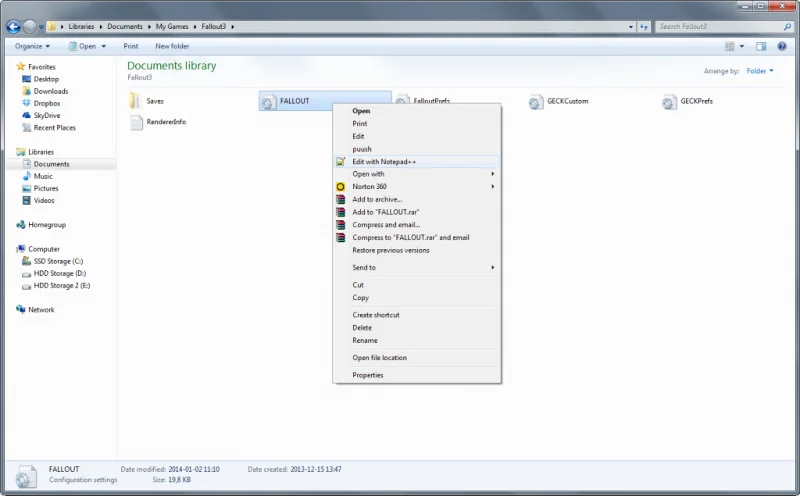Open Network in navigation pane

point(41,310)
